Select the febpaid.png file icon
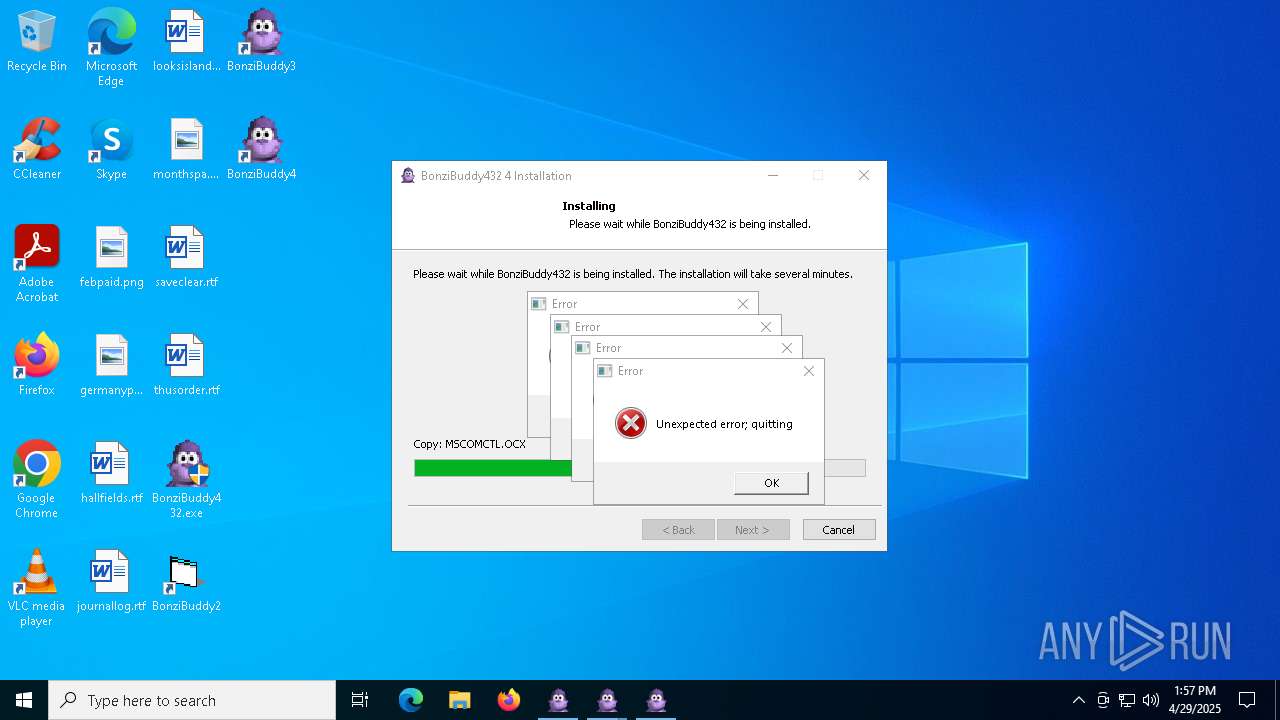 [x=111, y=258]
